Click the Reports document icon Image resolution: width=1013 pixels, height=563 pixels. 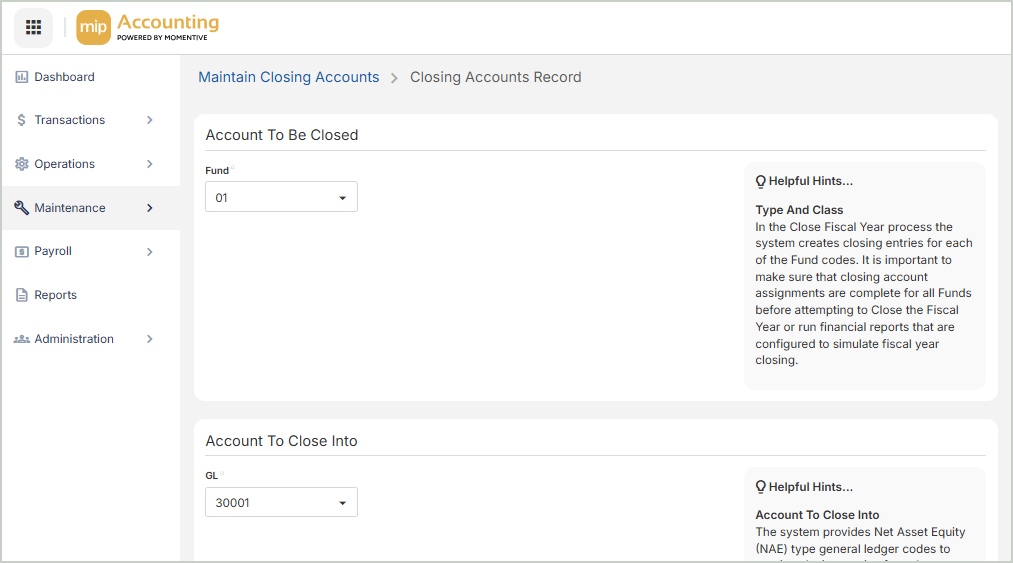22,295
